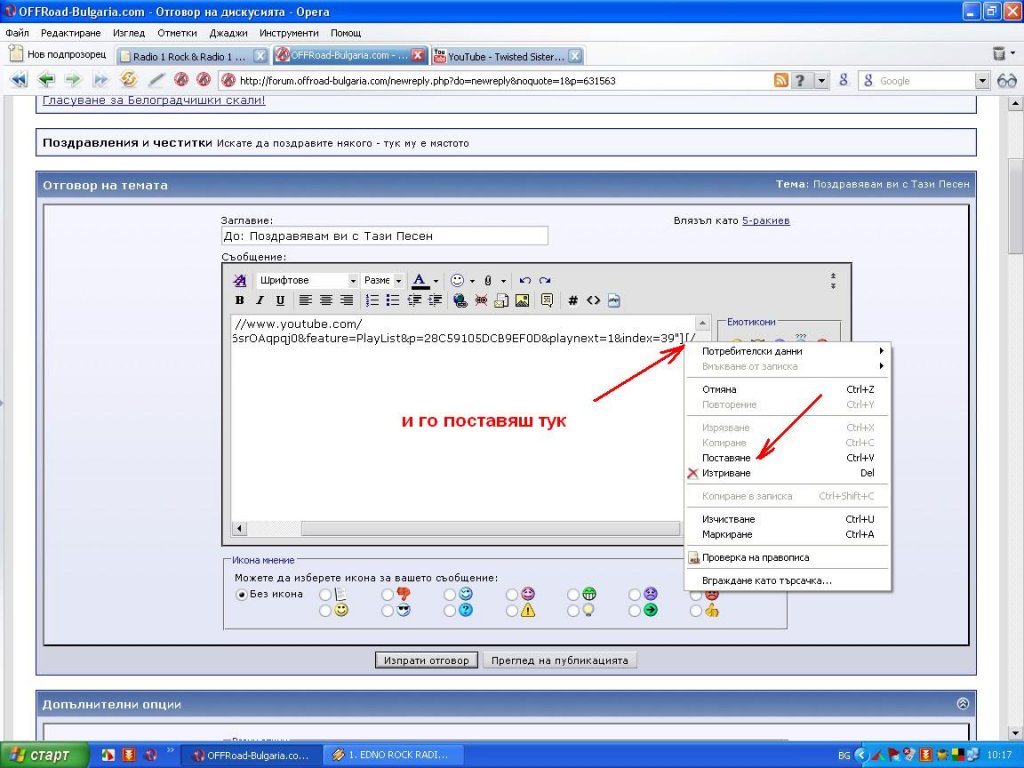The height and width of the screenshot is (768, 1024).
Task: Select the thumbs-down post icon radio
Action: coord(387,594)
